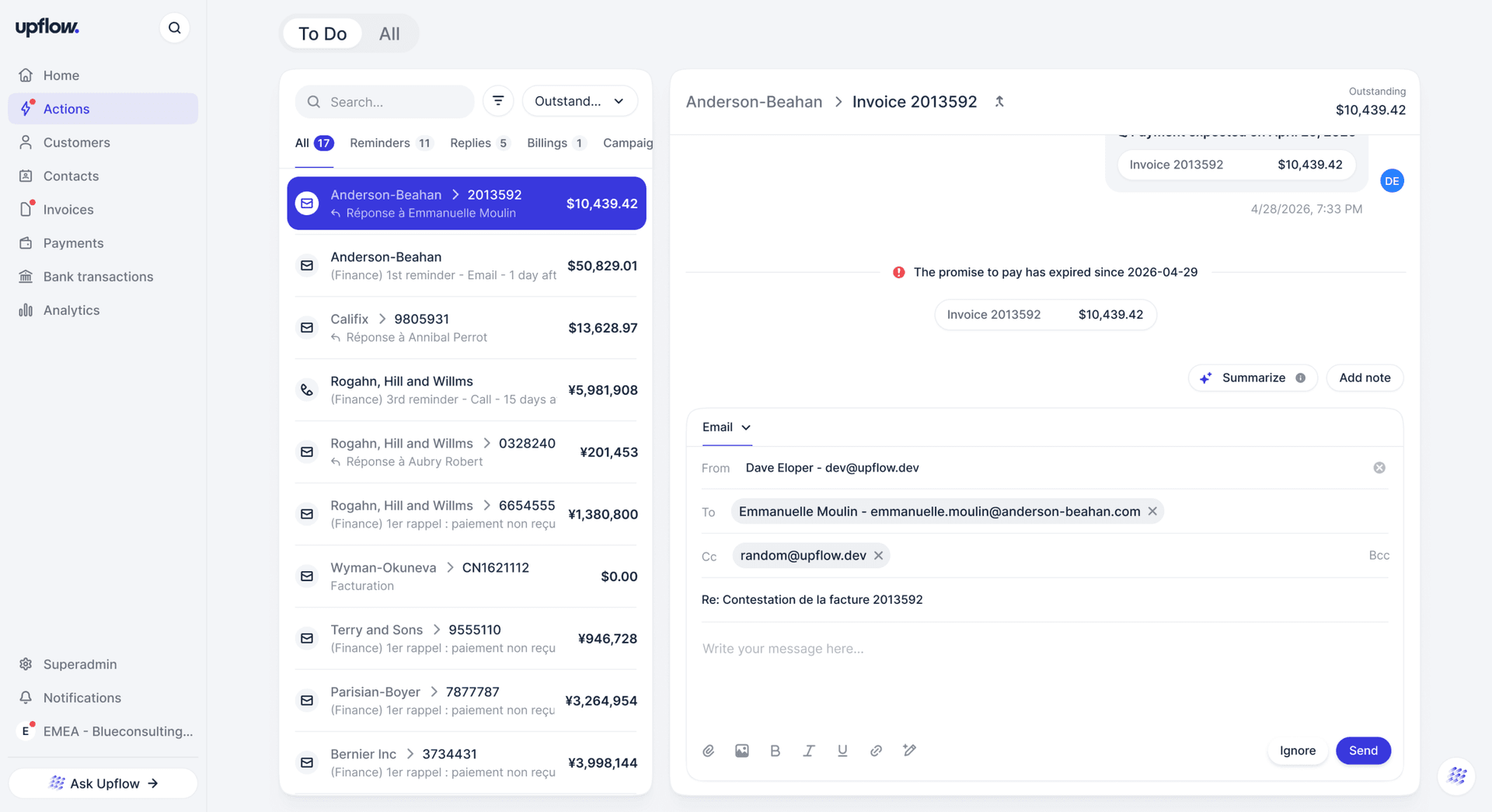This screenshot has width=1492, height=812.
Task: Click the phone icon for Rogahn call reminder
Action: pyautogui.click(x=307, y=390)
